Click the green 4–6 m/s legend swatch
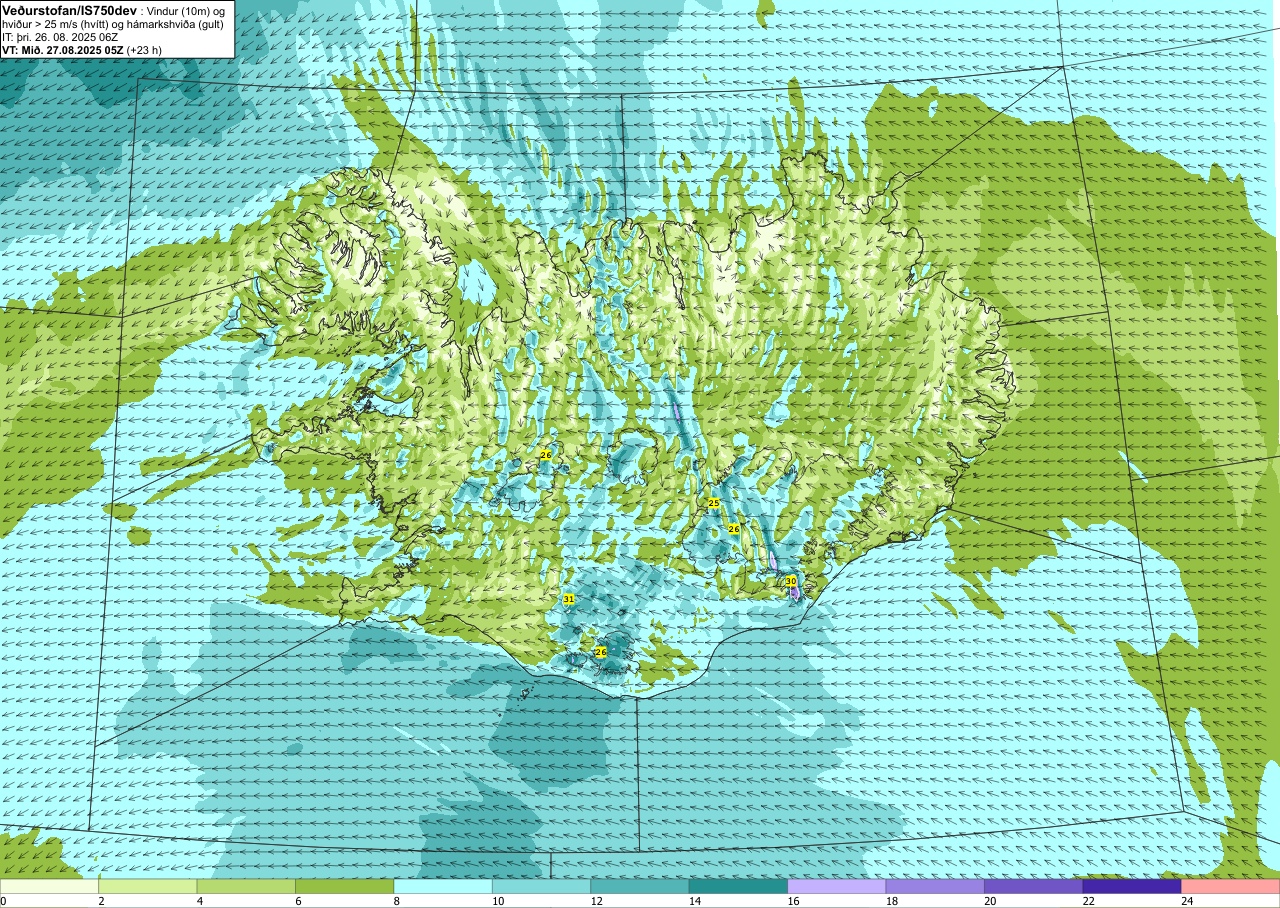 246,886
